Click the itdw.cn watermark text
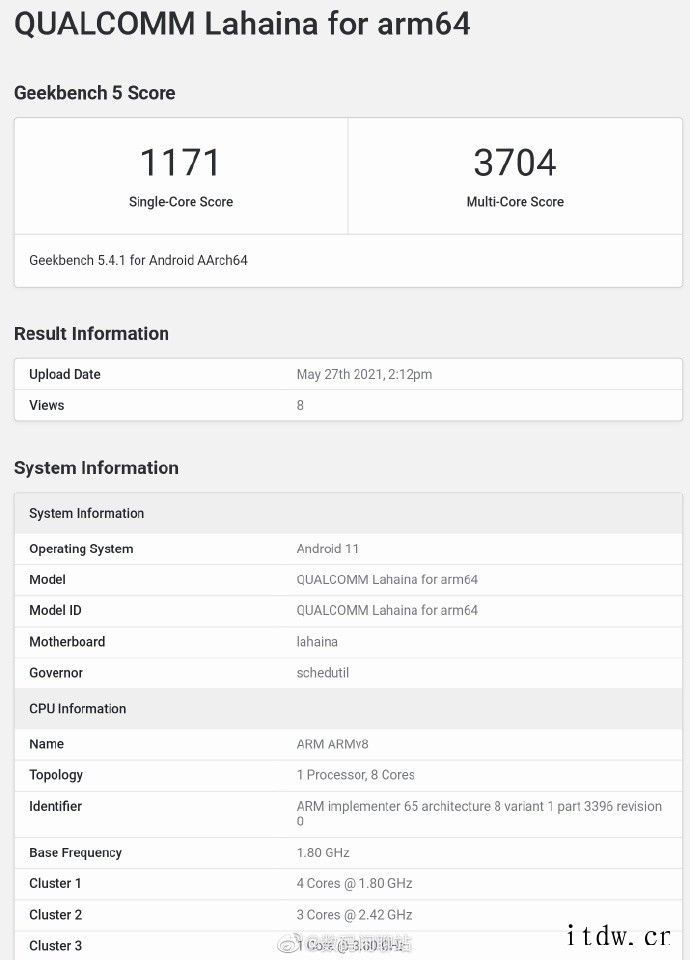 click(x=616, y=937)
